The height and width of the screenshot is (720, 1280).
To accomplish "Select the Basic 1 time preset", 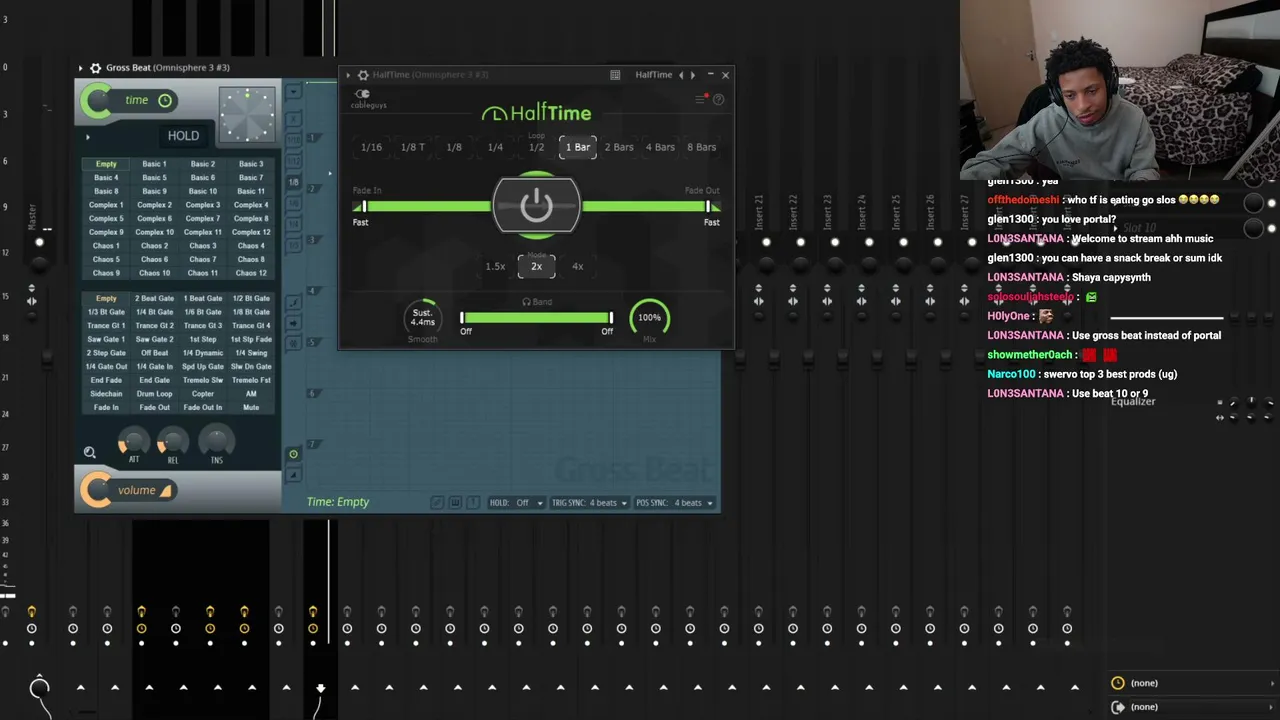I will point(154,164).
